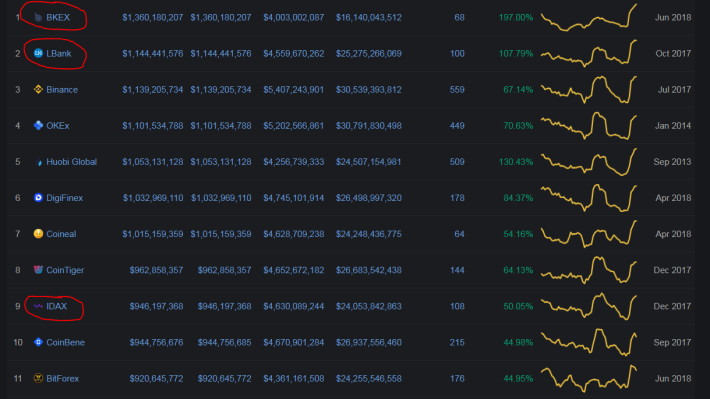Open the Coineal exchange link

61,234
